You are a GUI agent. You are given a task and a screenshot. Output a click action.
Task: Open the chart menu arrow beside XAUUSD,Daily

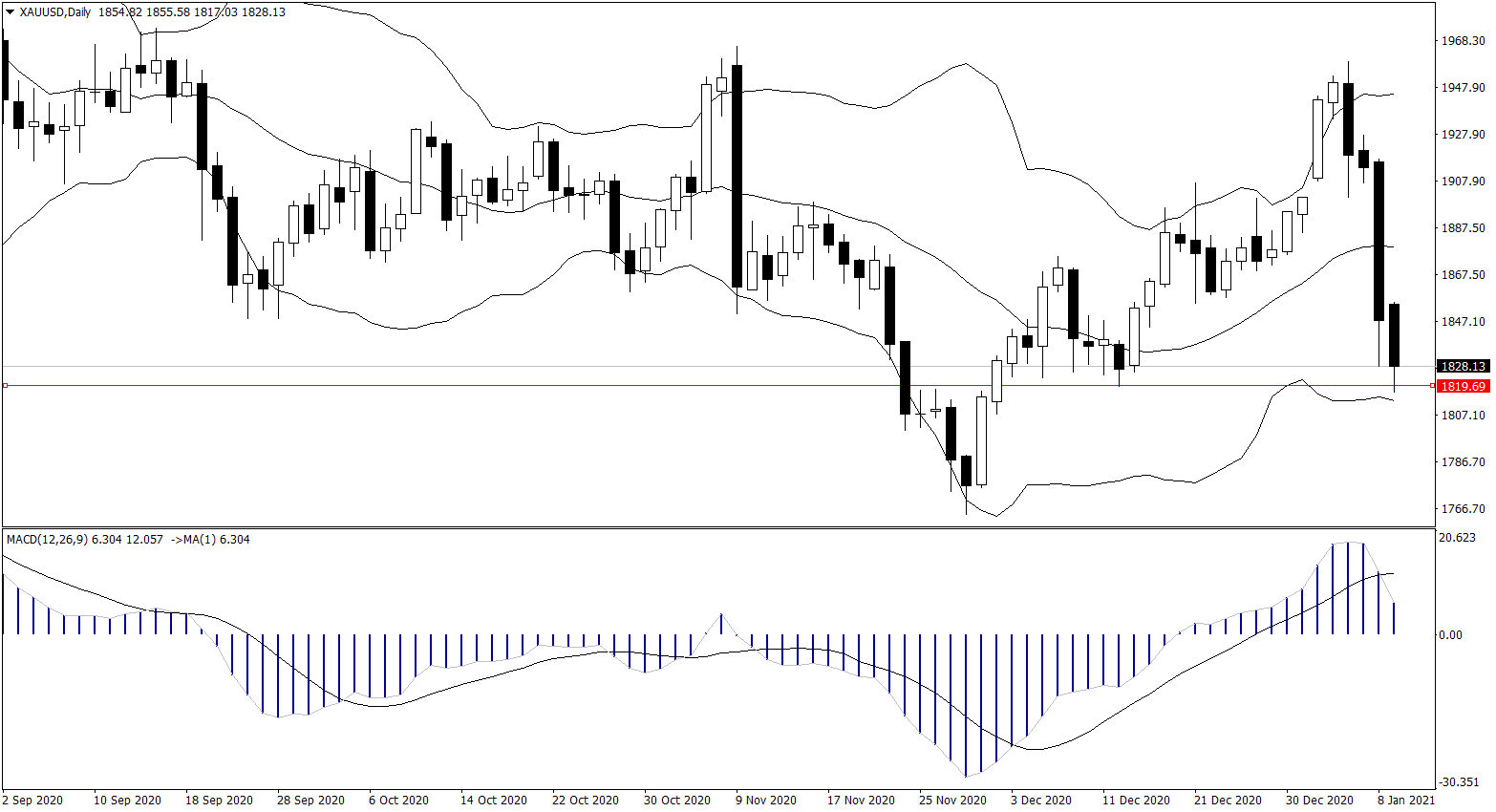tap(11, 12)
